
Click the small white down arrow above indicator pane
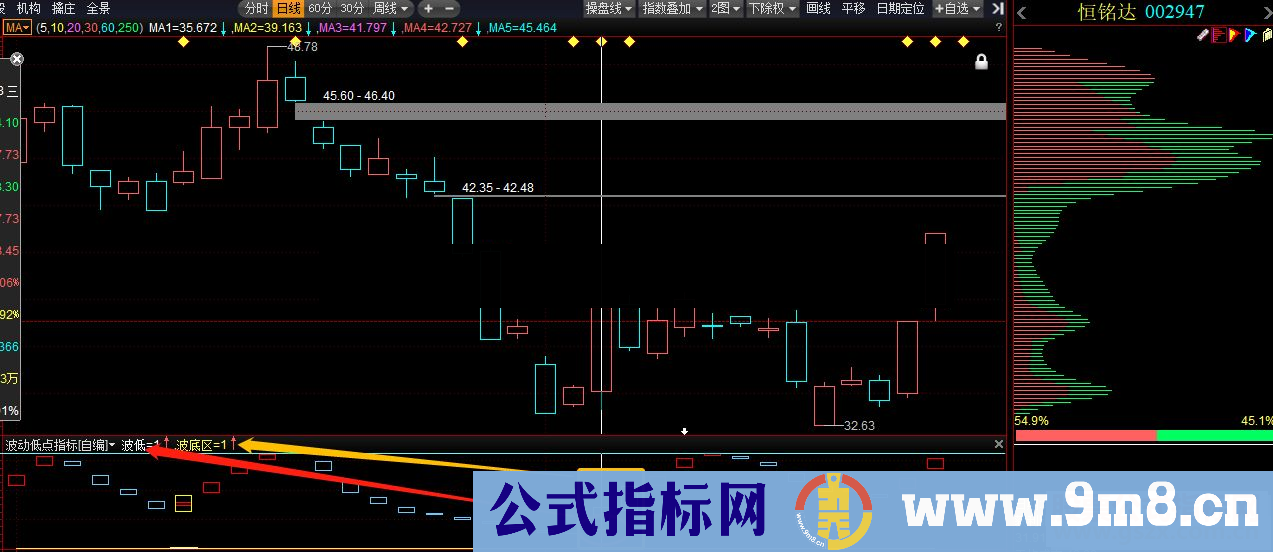click(x=684, y=431)
